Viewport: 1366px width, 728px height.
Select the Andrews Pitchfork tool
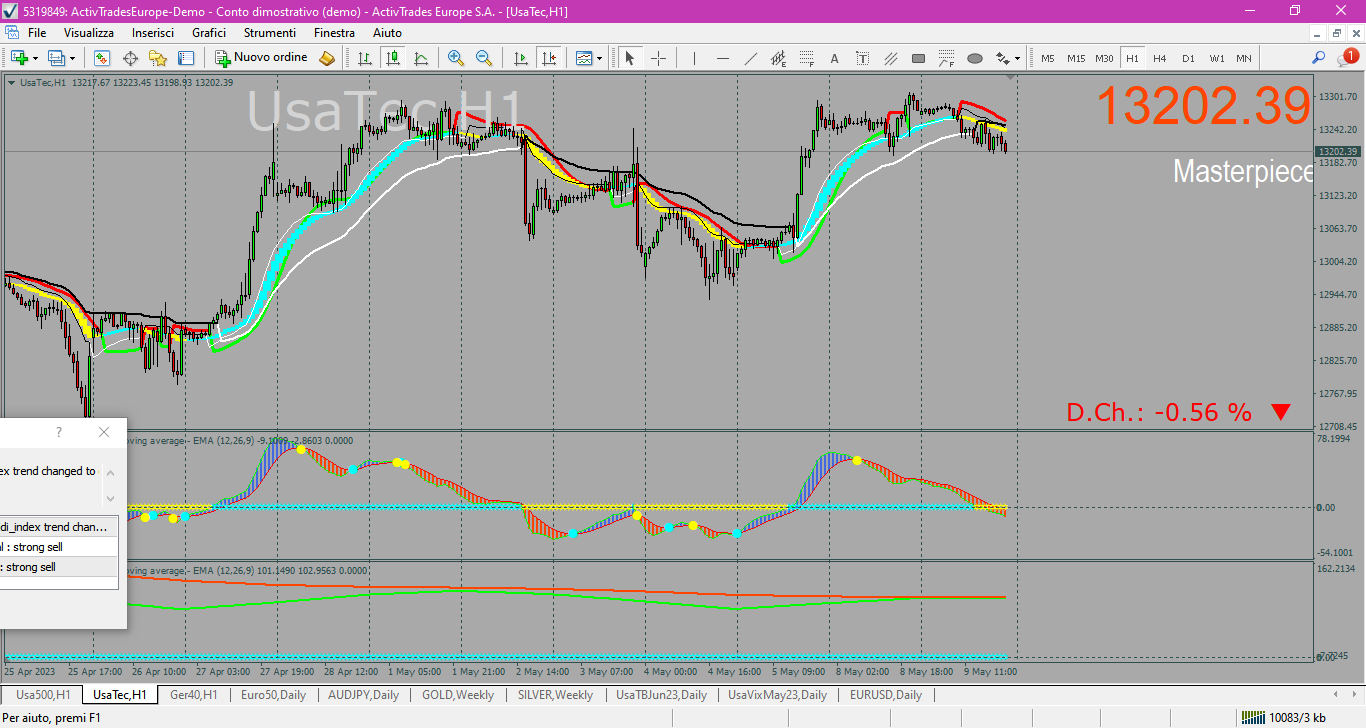click(x=890, y=58)
